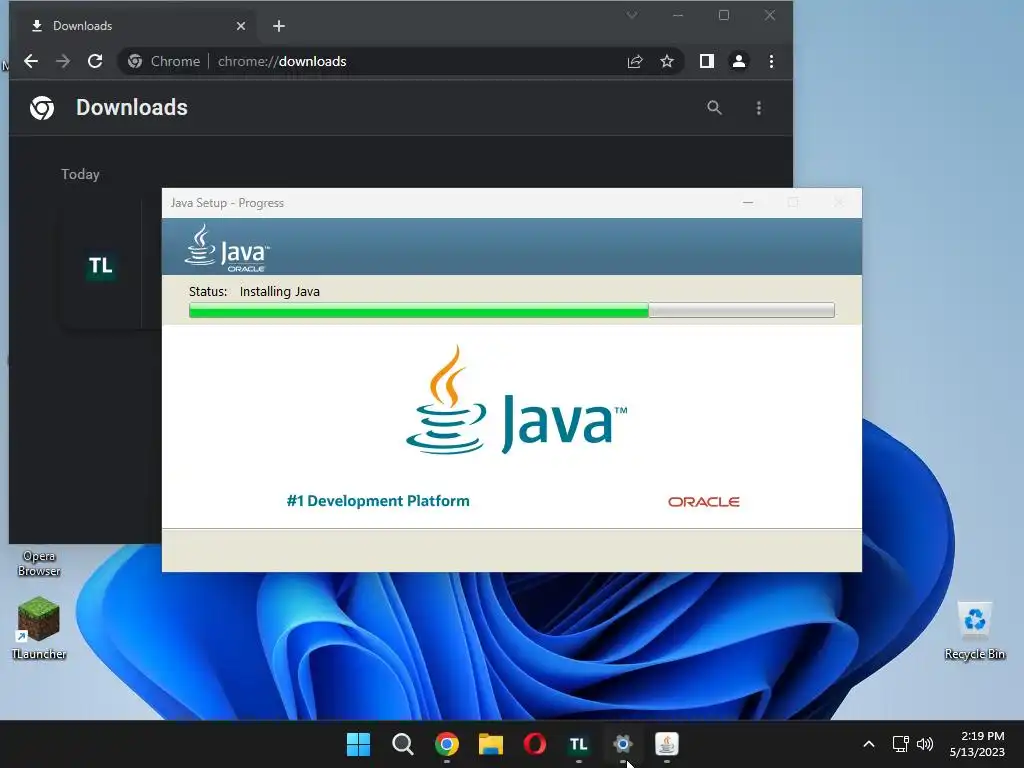Open Chrome side panel icon

707,61
